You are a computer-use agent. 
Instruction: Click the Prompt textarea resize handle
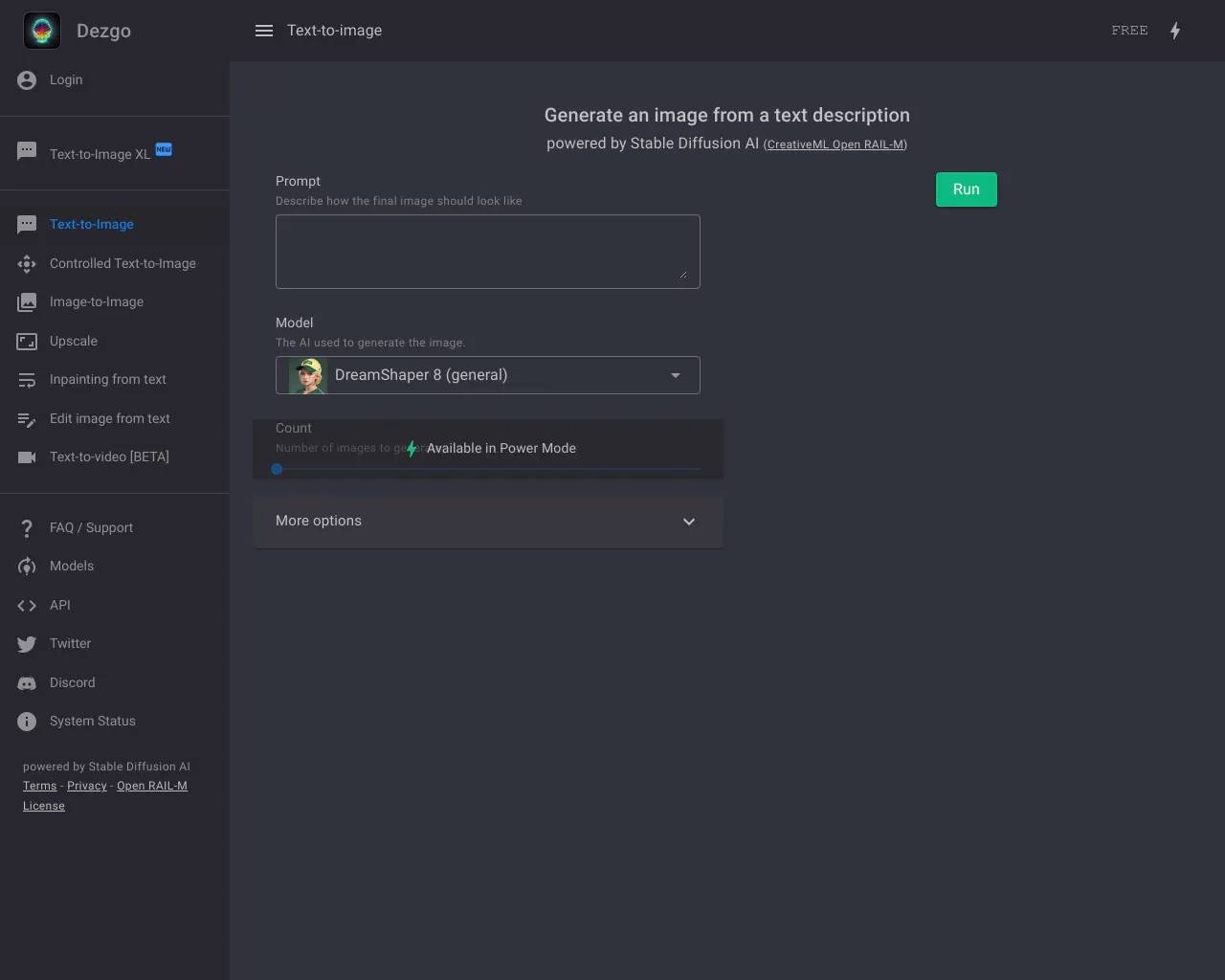coord(683,275)
